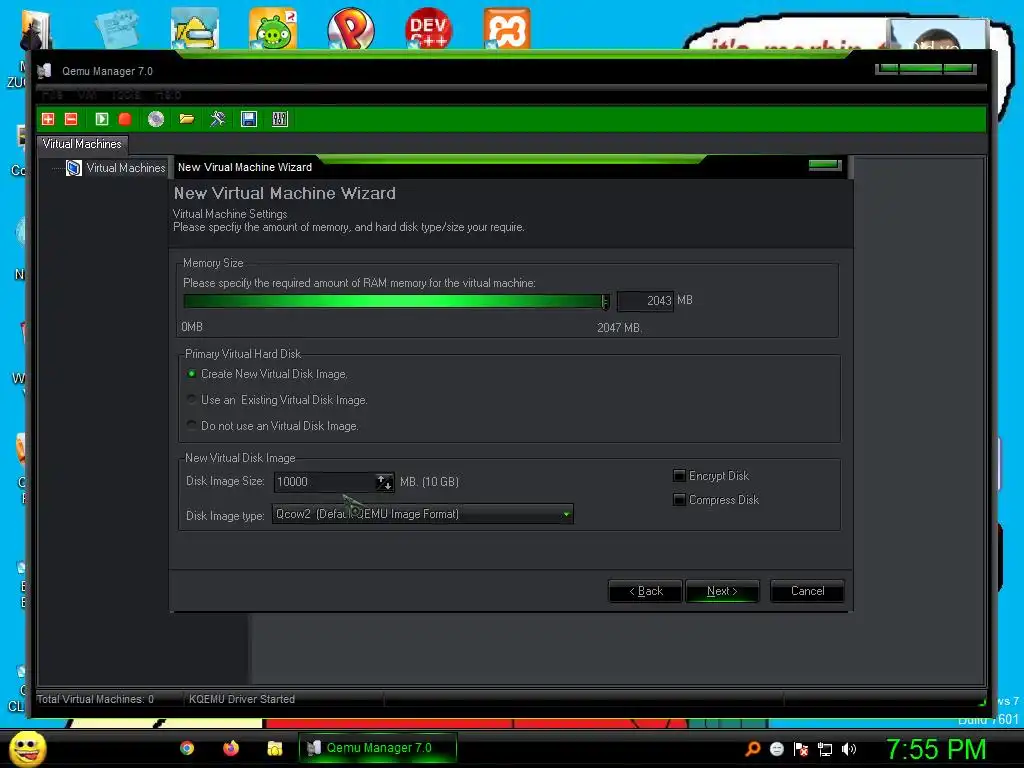Click the Virtual Machines tree node icon
This screenshot has width=1024, height=768.
coord(74,168)
